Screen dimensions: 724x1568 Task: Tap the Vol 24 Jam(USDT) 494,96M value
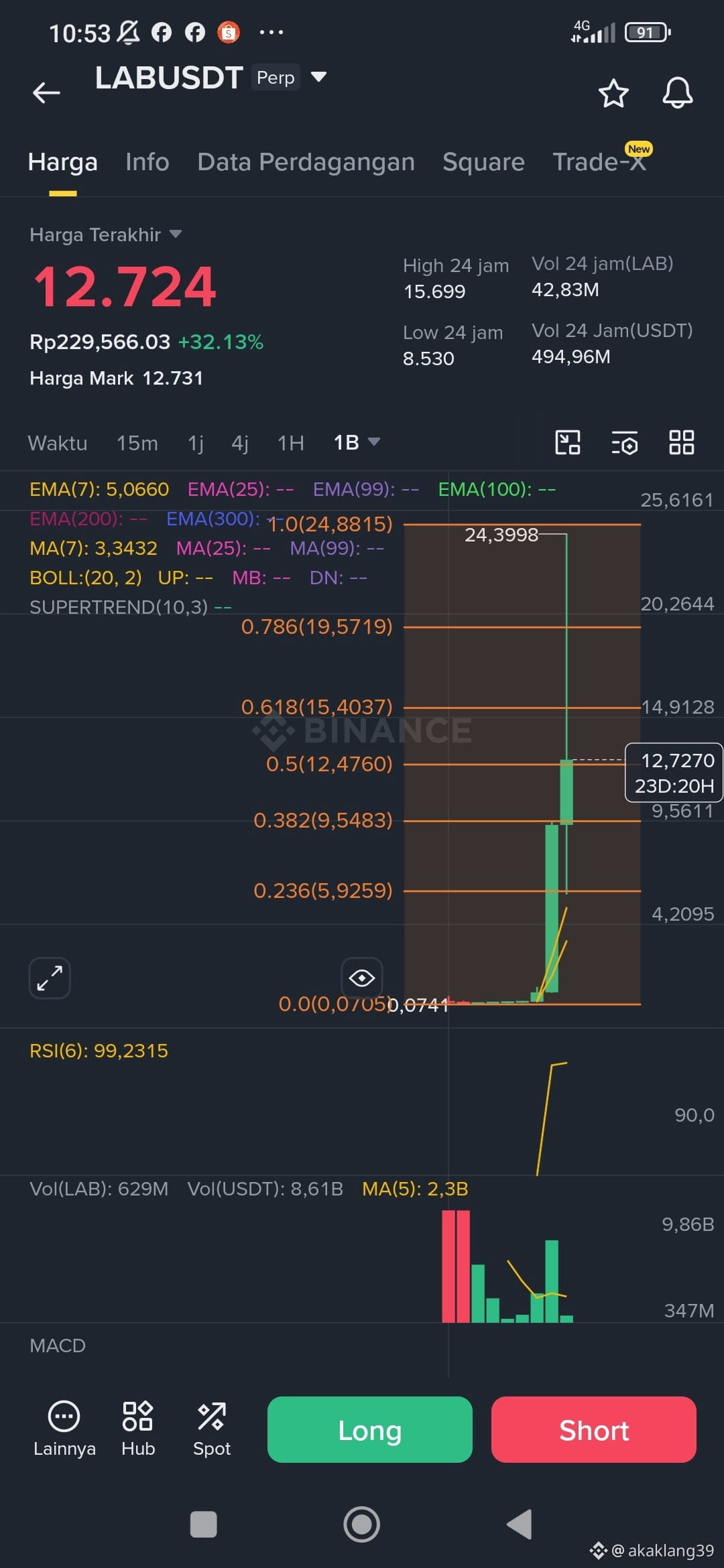coord(571,356)
